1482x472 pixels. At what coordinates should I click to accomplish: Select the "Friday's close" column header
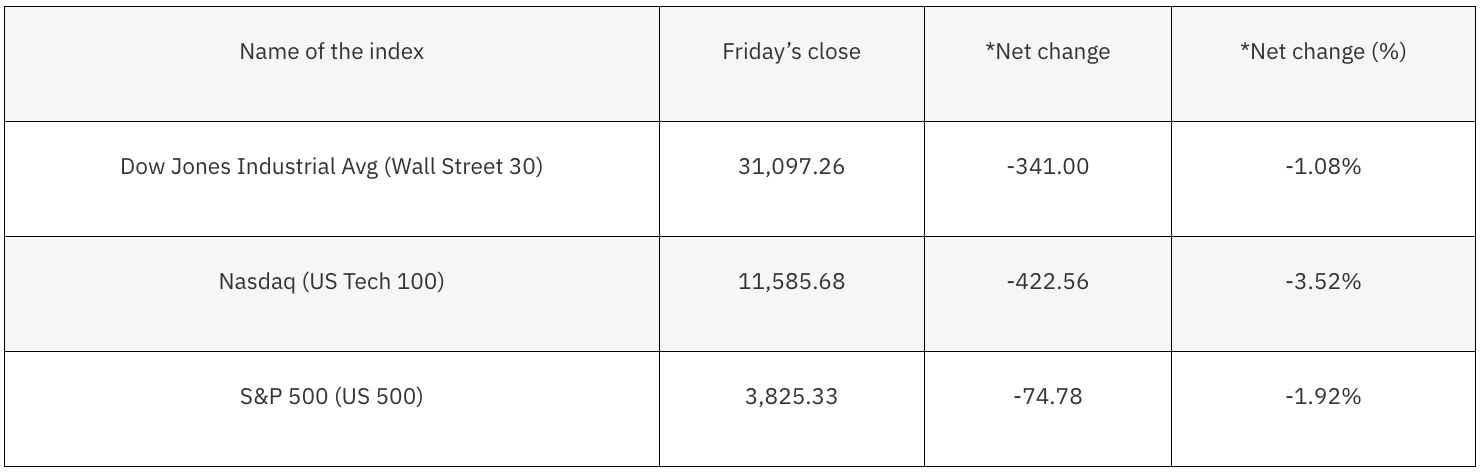point(791,52)
